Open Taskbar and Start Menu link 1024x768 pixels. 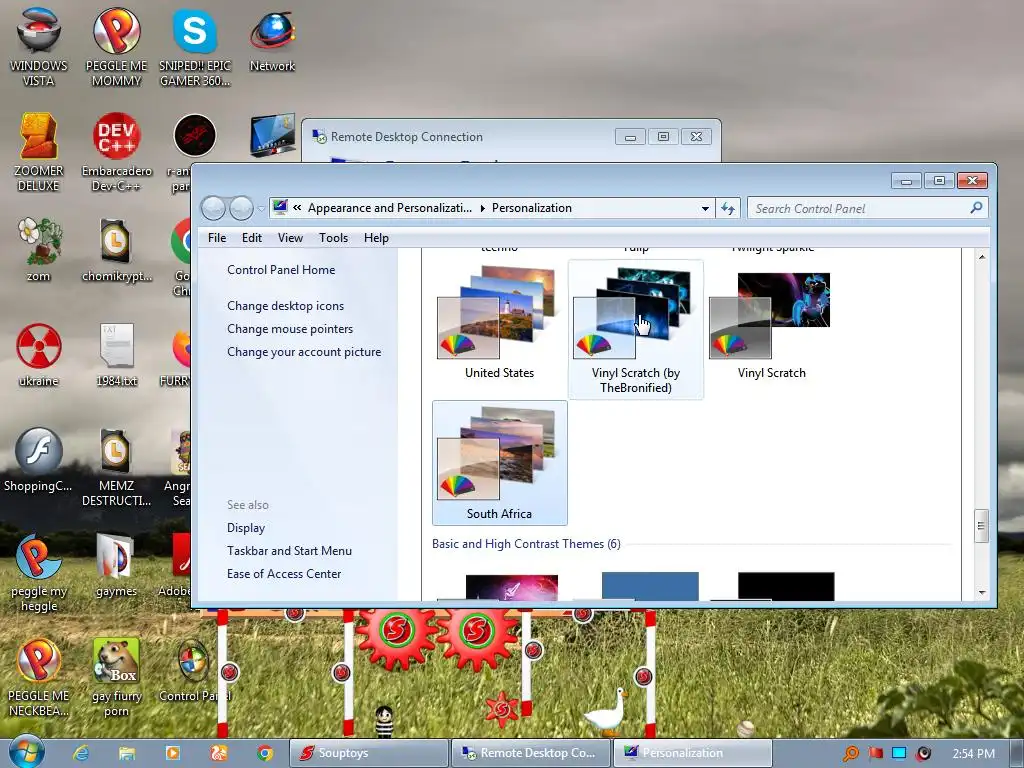[289, 551]
